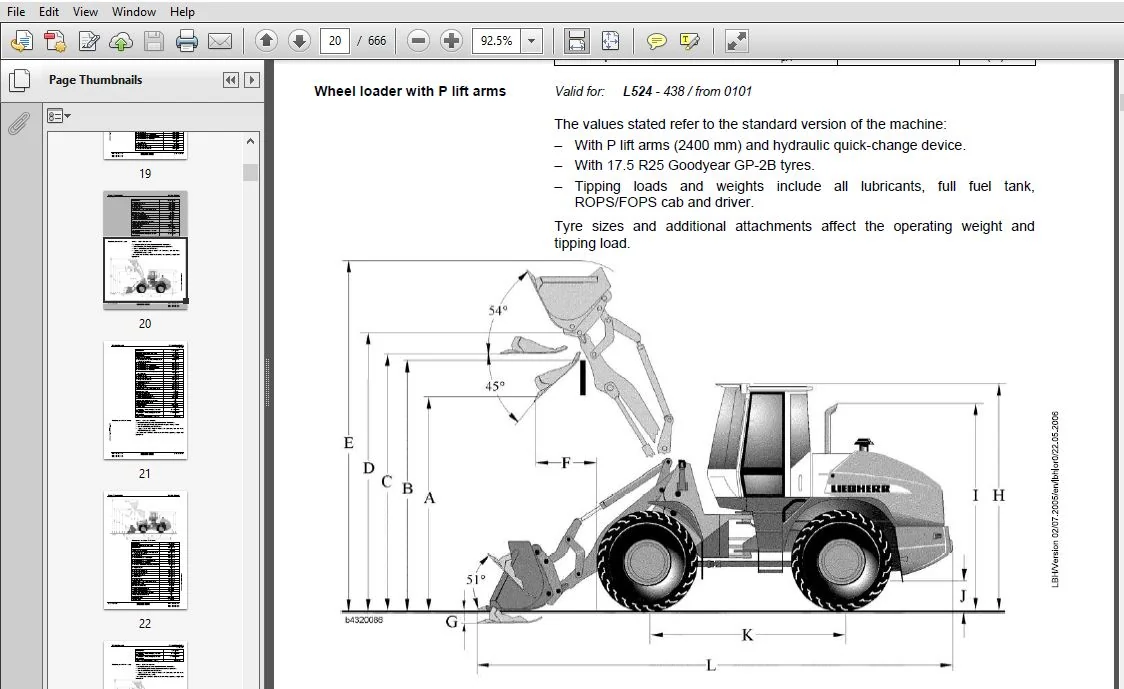The width and height of the screenshot is (1124, 689).
Task: Go to previous page with up arrow
Action: pos(266,41)
